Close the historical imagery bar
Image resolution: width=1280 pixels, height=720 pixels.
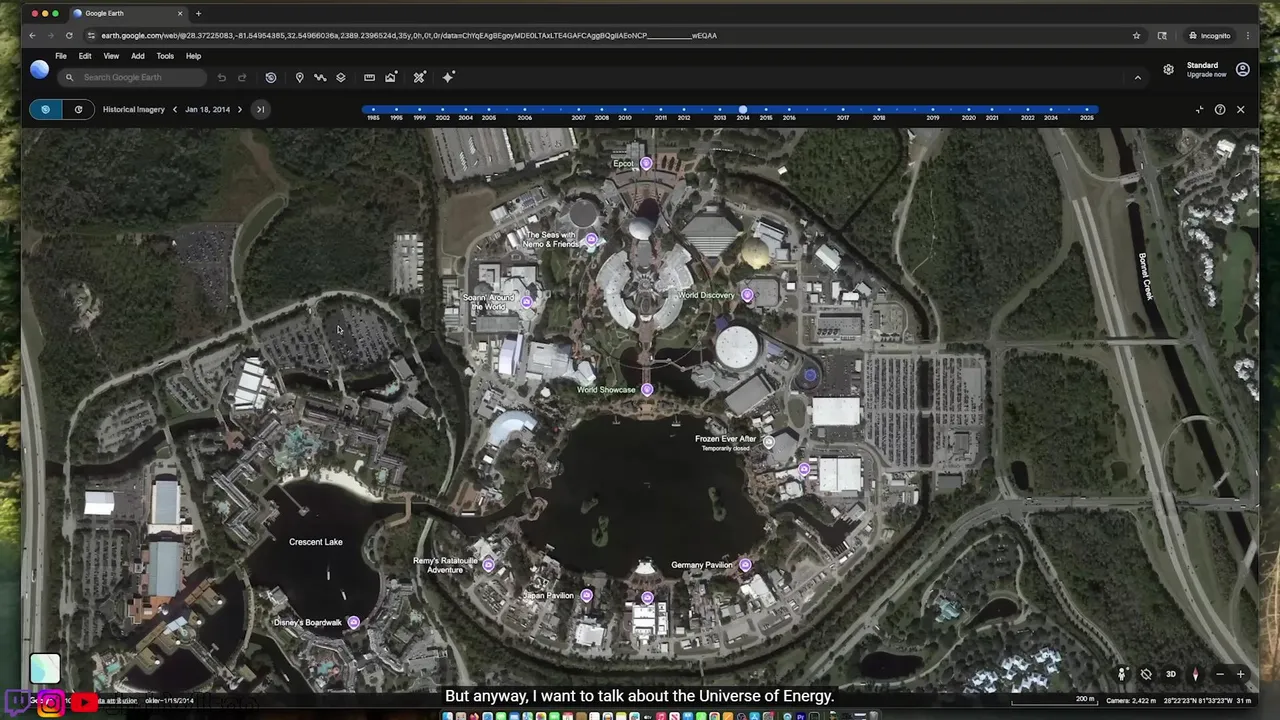click(x=1241, y=109)
